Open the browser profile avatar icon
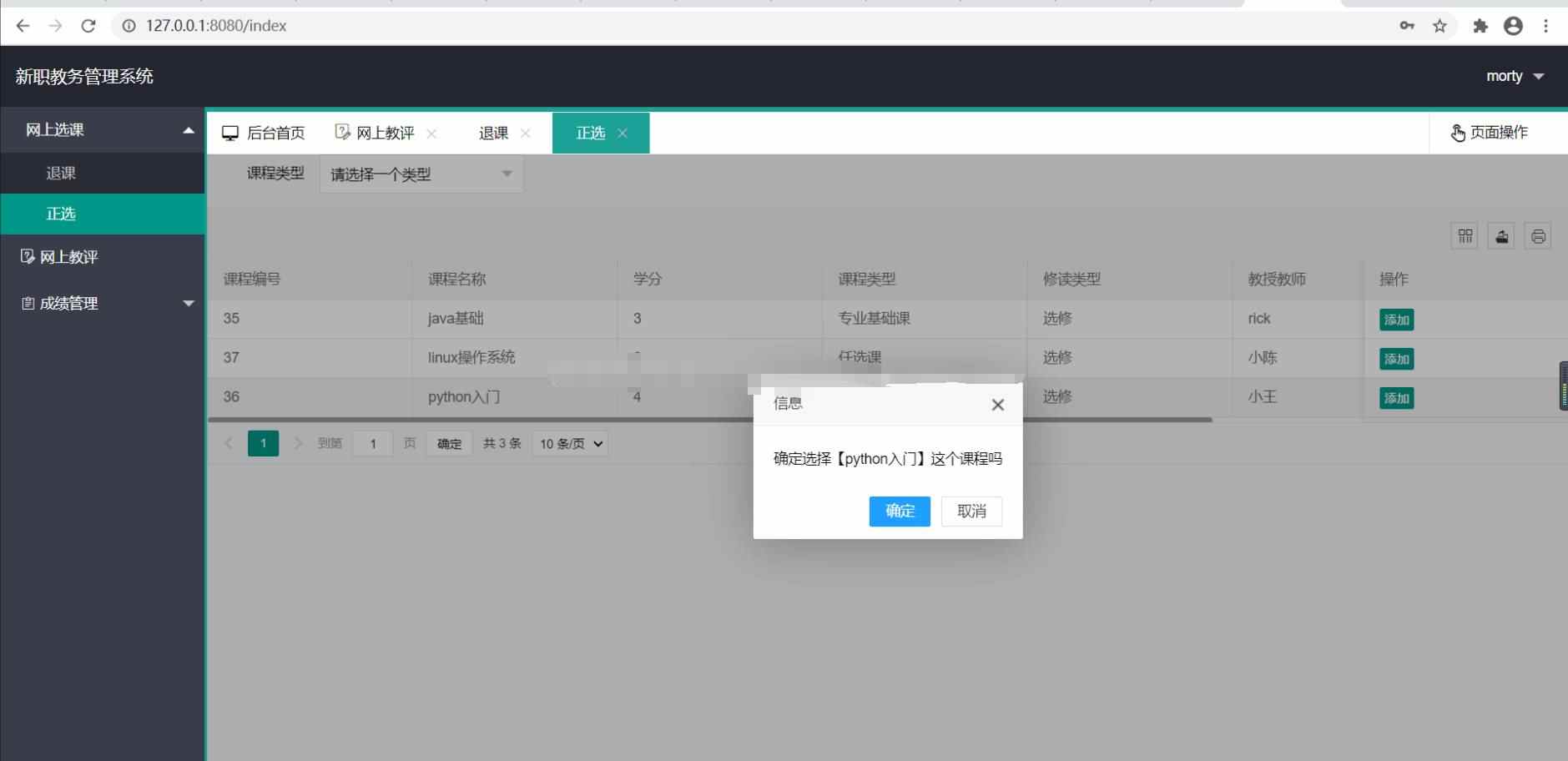The image size is (1568, 761). click(x=1513, y=26)
